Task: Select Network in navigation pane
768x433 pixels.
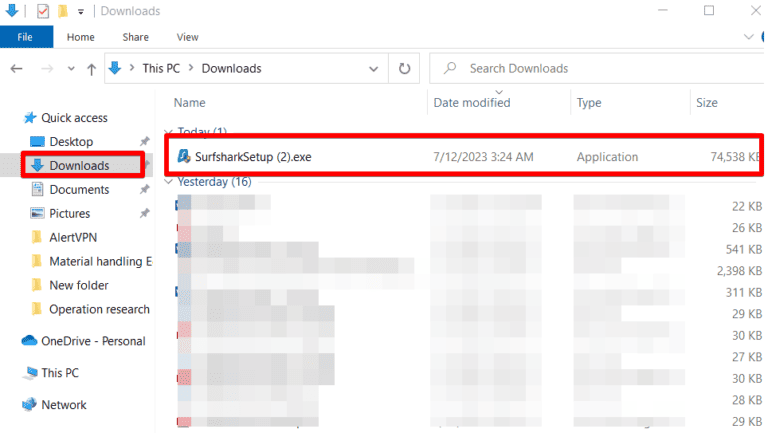Action: (64, 405)
